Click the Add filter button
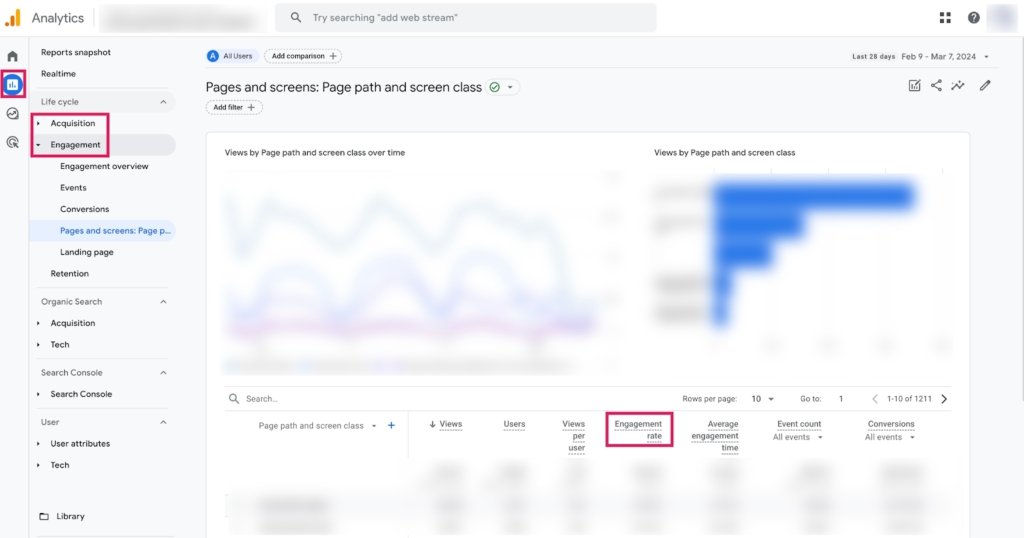 [x=234, y=107]
